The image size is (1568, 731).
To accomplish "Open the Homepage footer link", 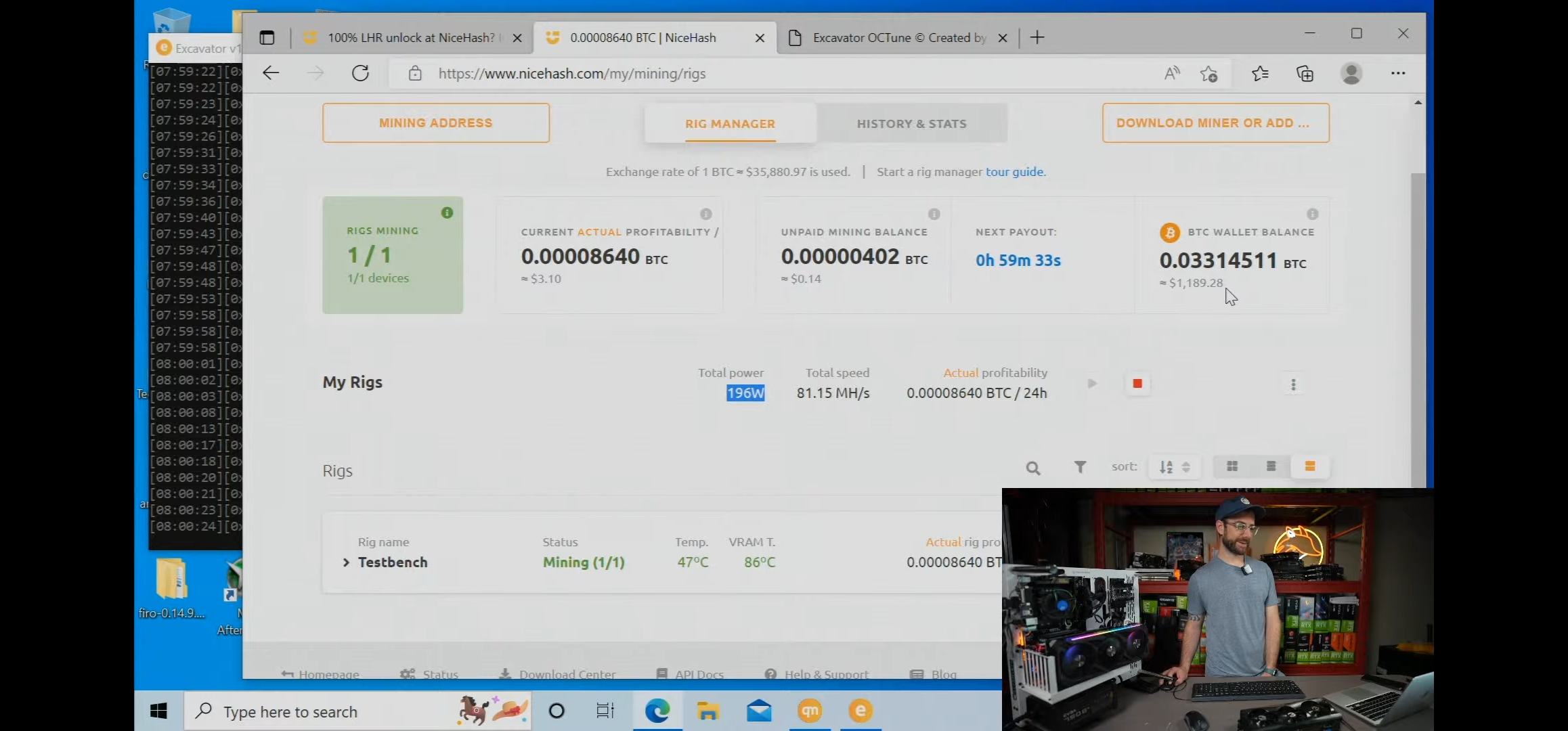I will pos(320,674).
